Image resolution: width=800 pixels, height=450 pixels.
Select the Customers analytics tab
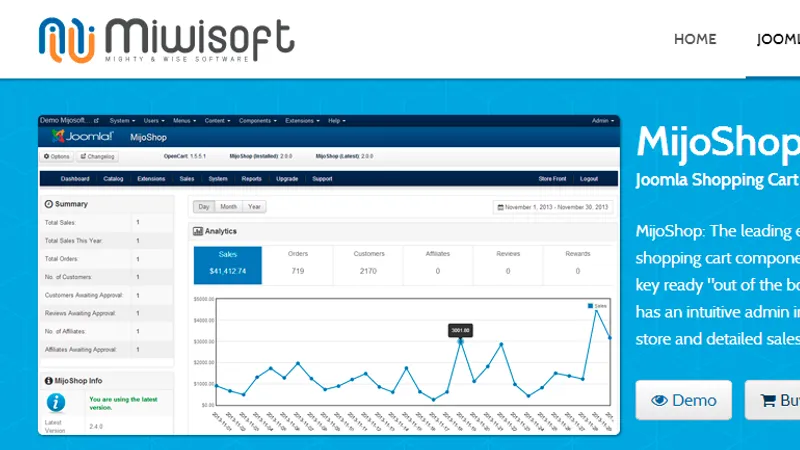(x=368, y=265)
